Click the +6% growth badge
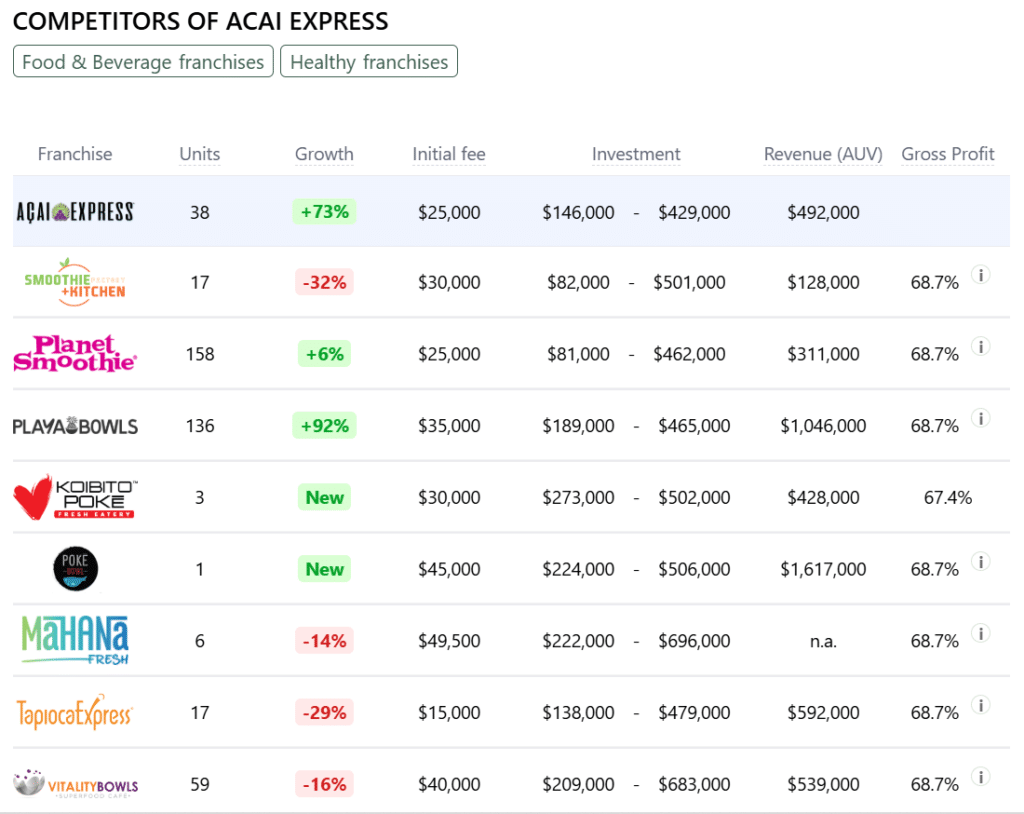Image resolution: width=1024 pixels, height=814 pixels. pos(325,354)
